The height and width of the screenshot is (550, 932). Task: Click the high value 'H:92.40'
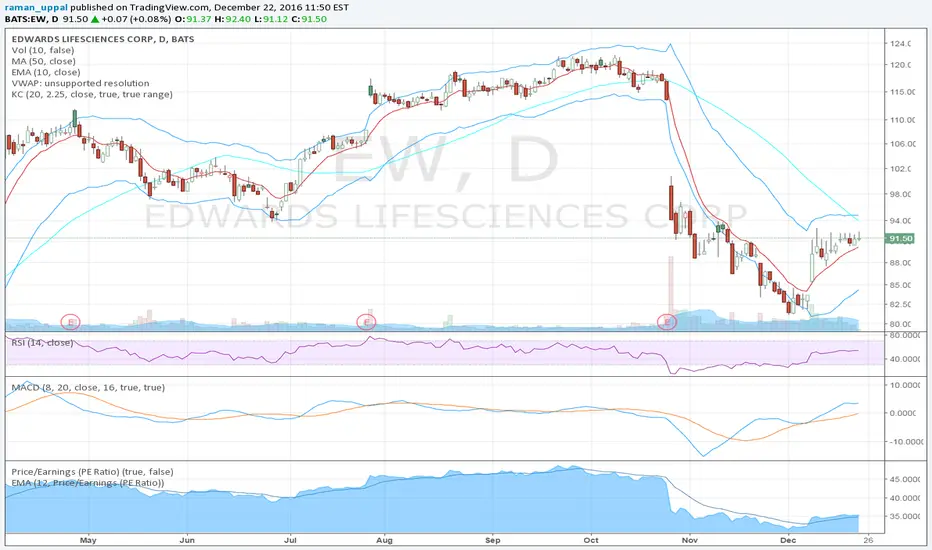point(233,19)
